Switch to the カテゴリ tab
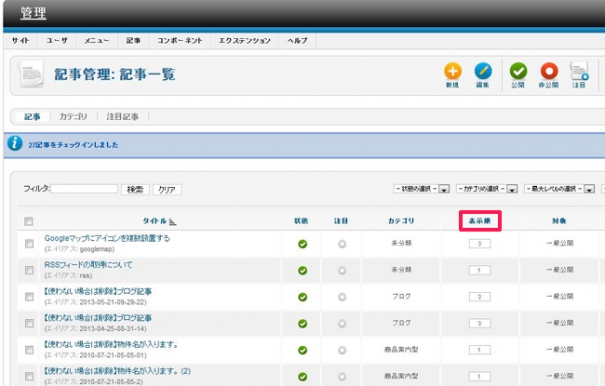Image resolution: width=605 pixels, height=386 pixels. (73, 117)
